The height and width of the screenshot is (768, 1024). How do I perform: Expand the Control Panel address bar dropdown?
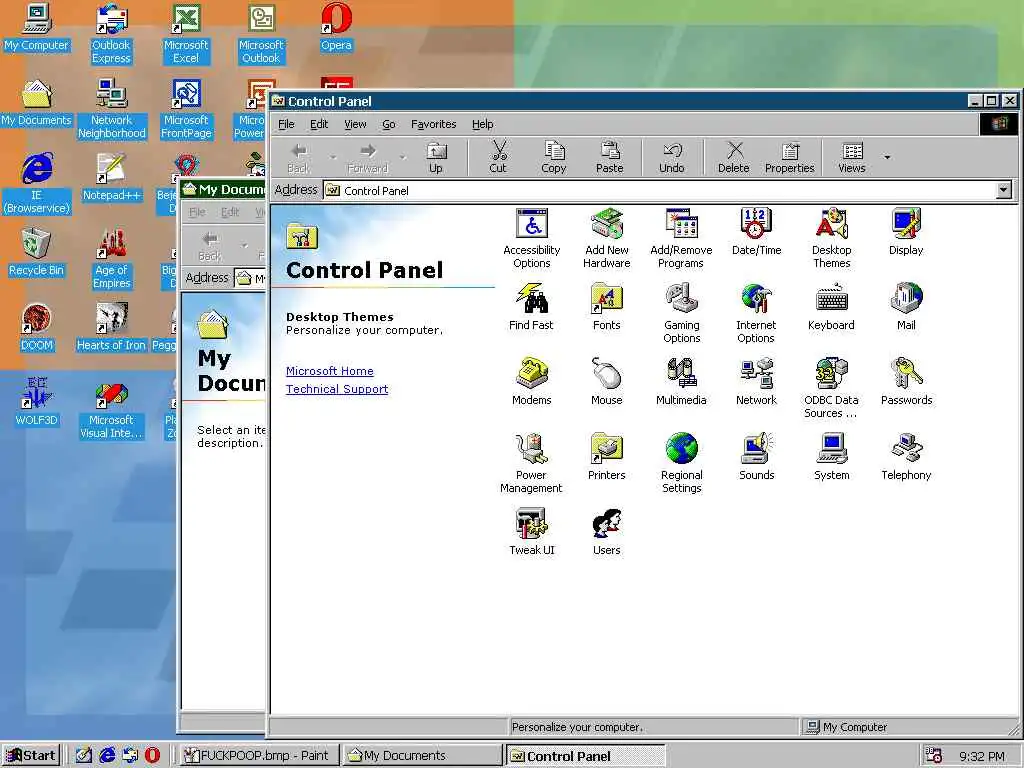coord(1004,190)
